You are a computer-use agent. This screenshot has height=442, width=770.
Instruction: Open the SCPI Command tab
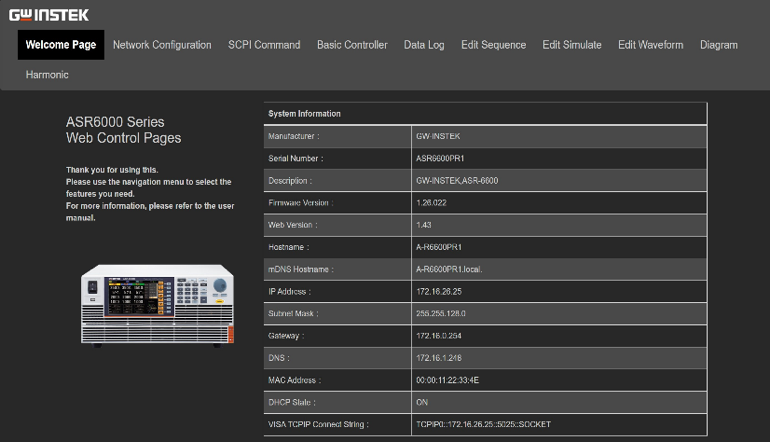(264, 45)
